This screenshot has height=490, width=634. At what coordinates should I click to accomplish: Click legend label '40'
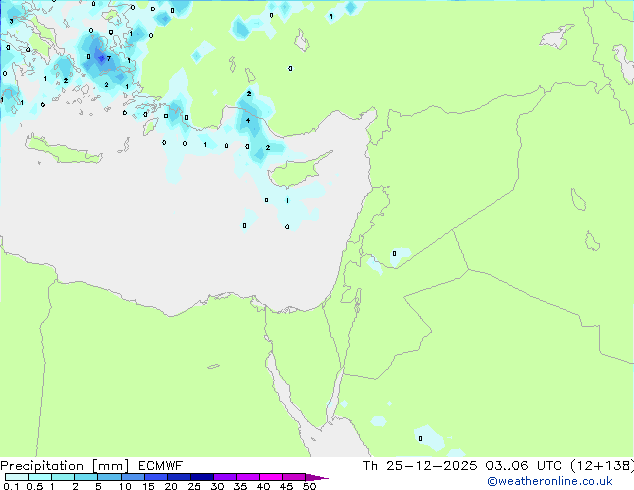(263, 486)
